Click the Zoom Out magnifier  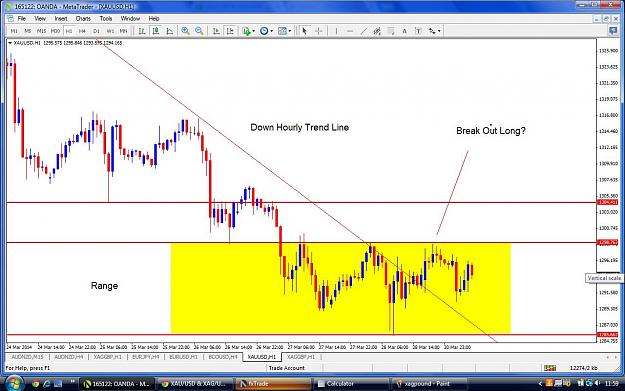pos(199,31)
